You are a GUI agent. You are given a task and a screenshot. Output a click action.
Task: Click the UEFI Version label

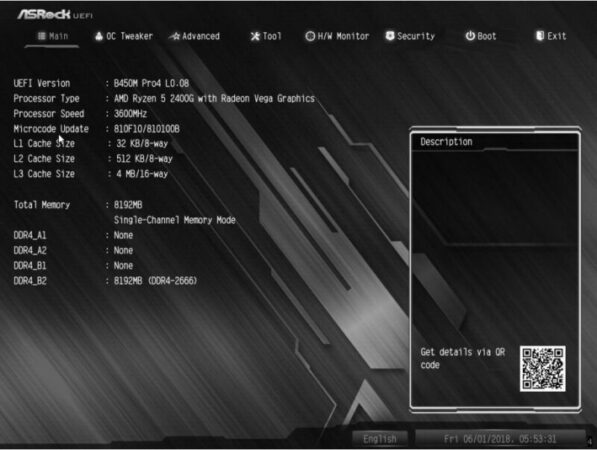(x=42, y=83)
